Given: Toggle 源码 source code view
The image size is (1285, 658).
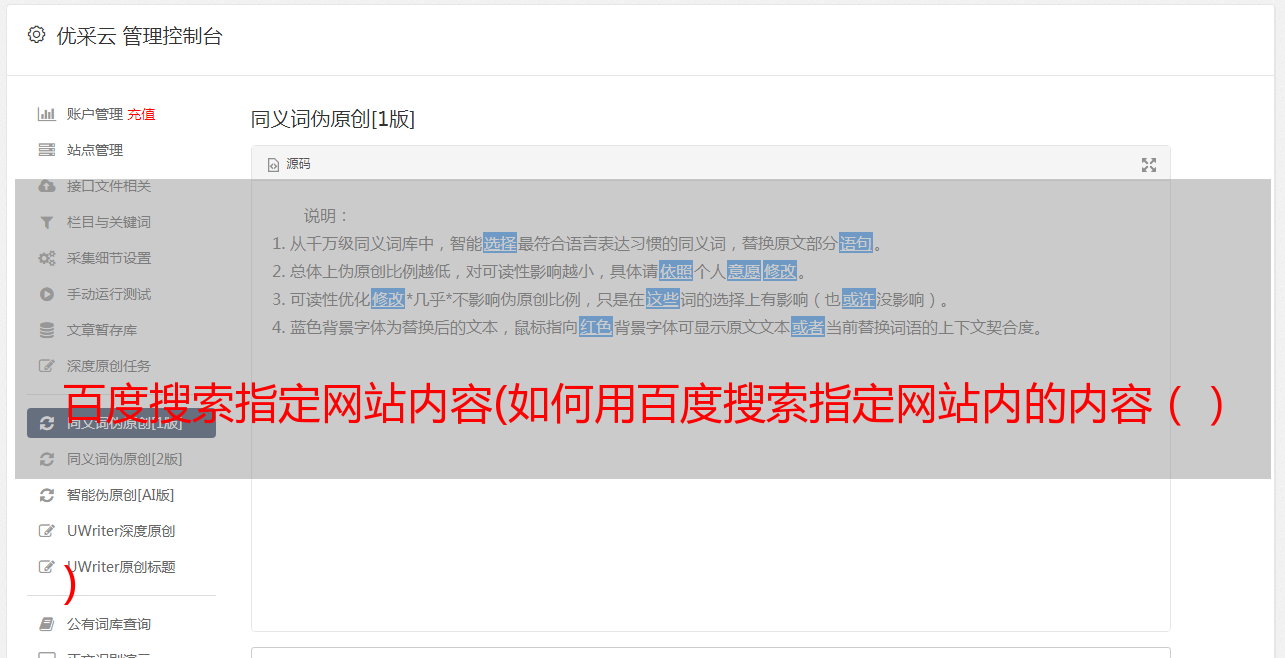Looking at the screenshot, I should (x=289, y=164).
